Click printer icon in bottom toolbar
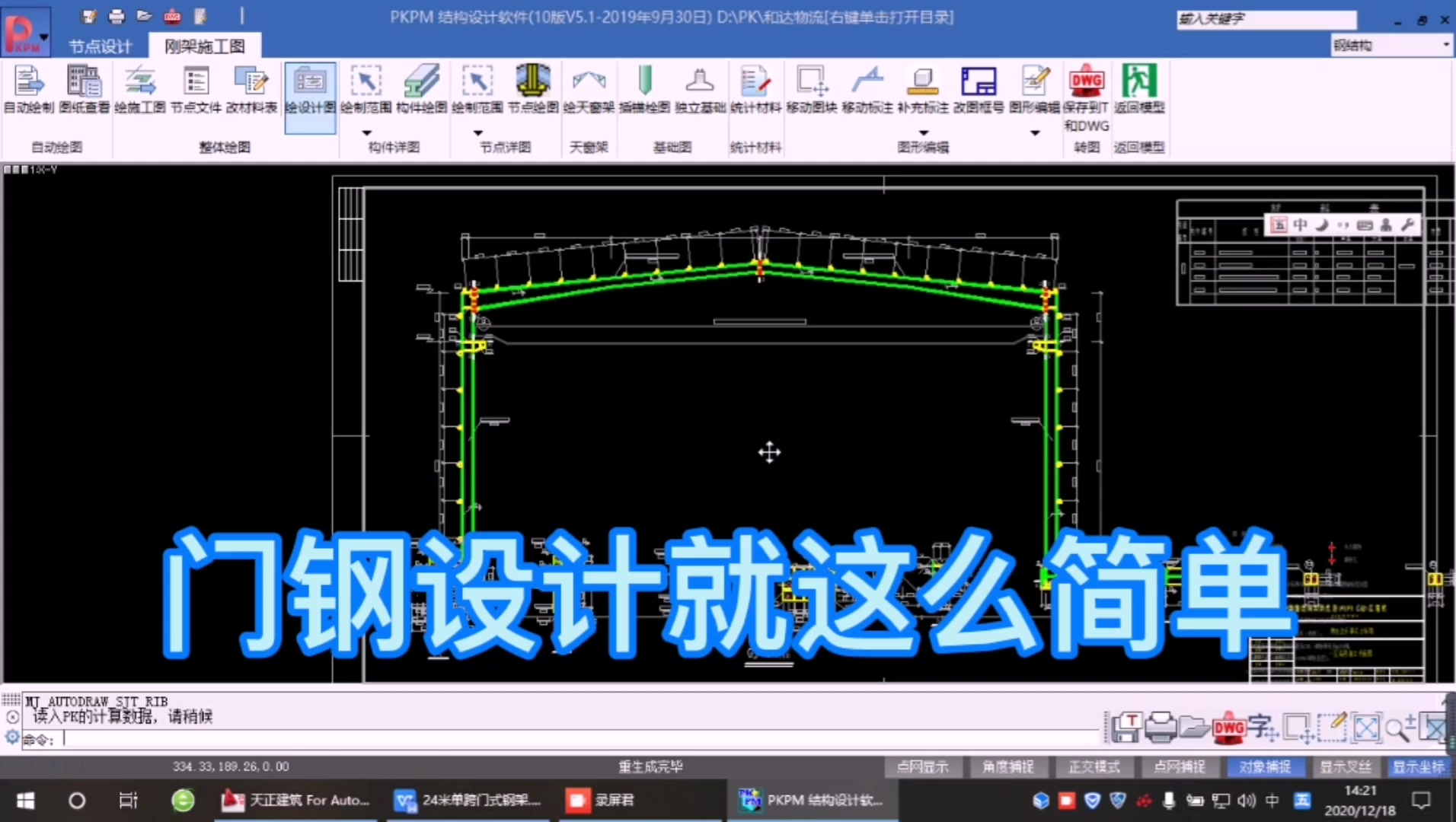The image size is (1456, 822). tap(1161, 728)
